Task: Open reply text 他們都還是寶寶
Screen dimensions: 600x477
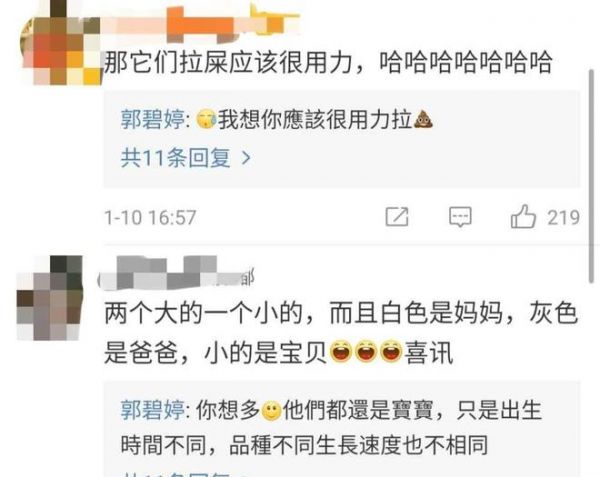Action: pyautogui.click(x=358, y=410)
